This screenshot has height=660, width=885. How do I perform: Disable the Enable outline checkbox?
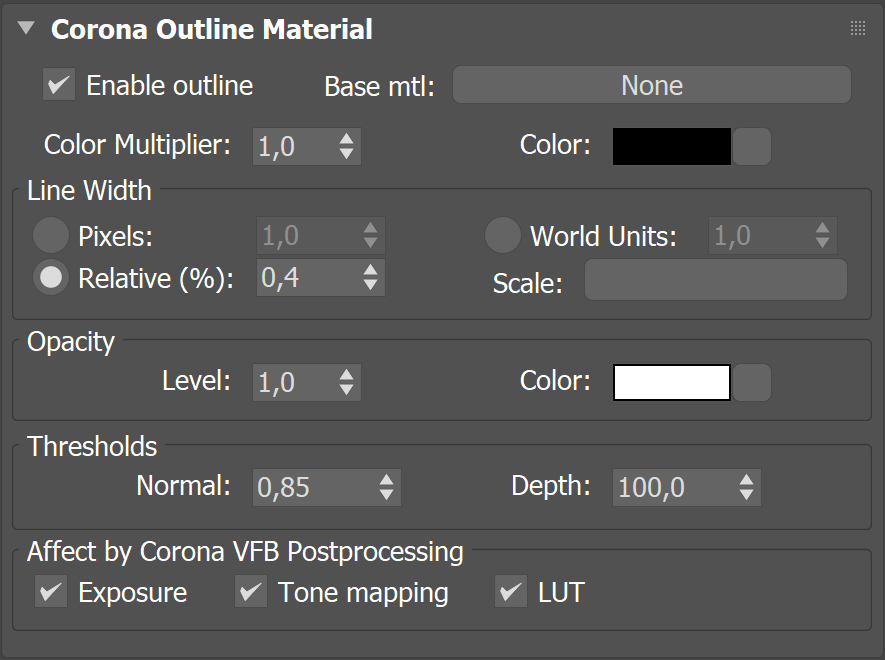(x=59, y=85)
